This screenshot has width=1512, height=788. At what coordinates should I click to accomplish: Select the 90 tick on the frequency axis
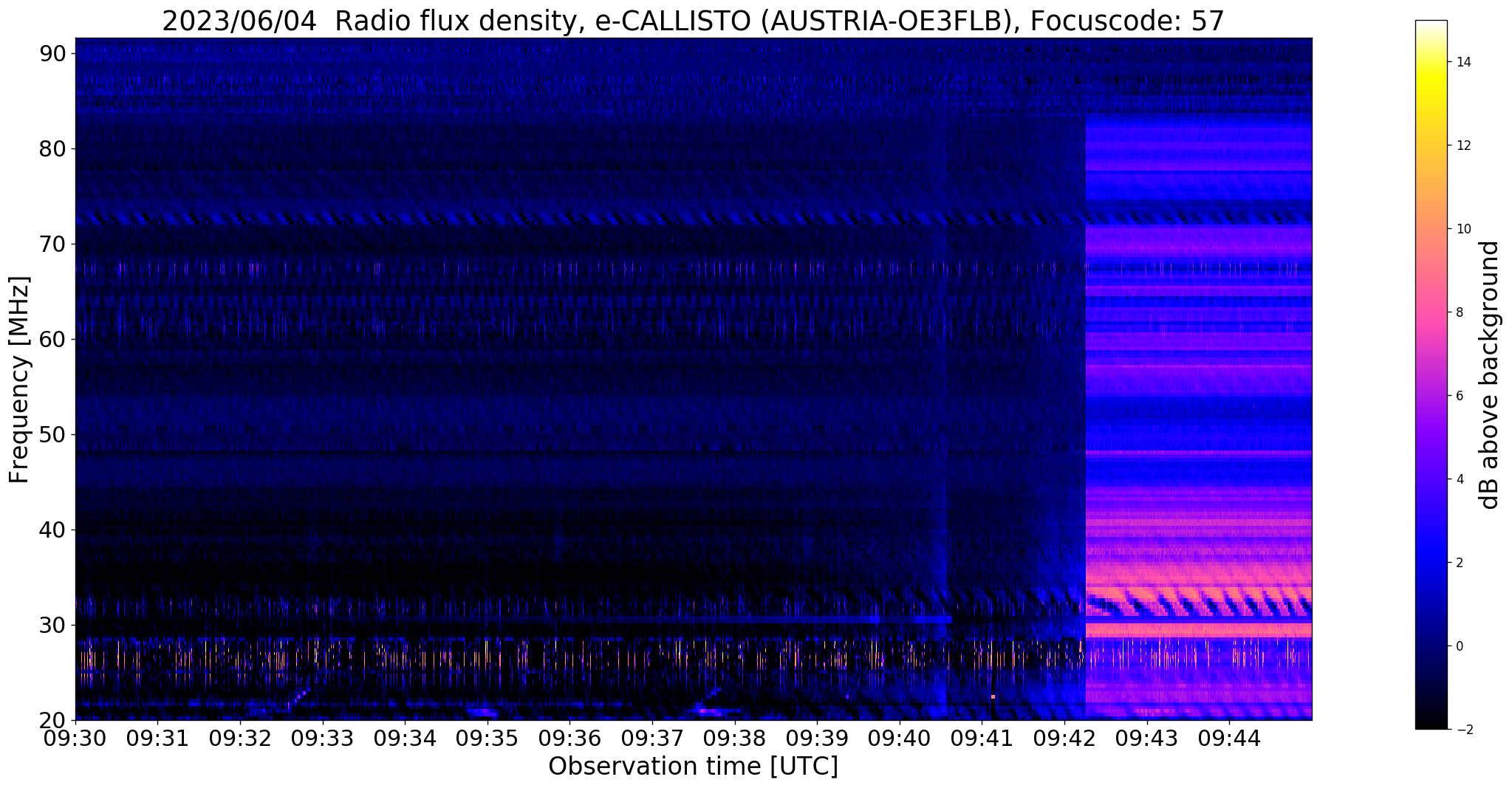(54, 53)
